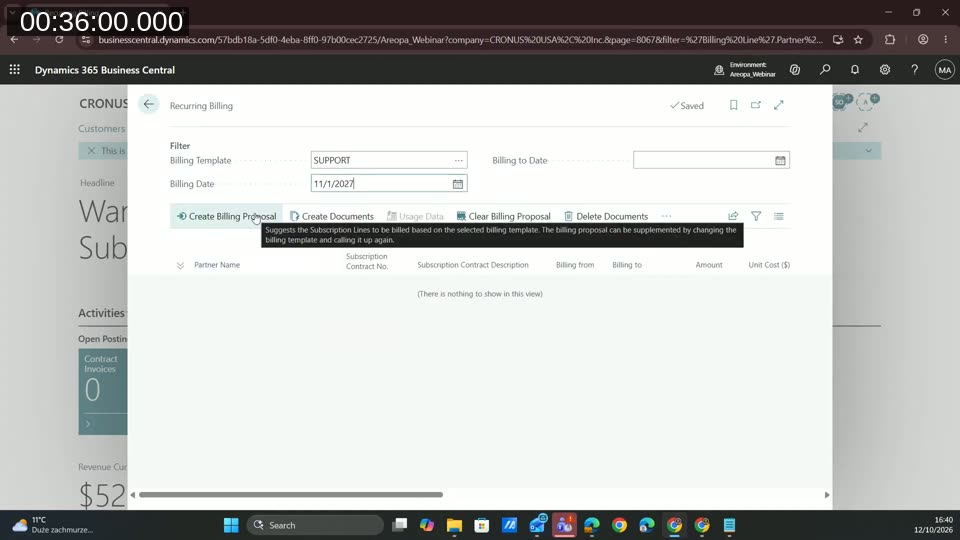Open Copilot icon in top bar
Viewport: 960px width, 540px height.
click(x=795, y=70)
